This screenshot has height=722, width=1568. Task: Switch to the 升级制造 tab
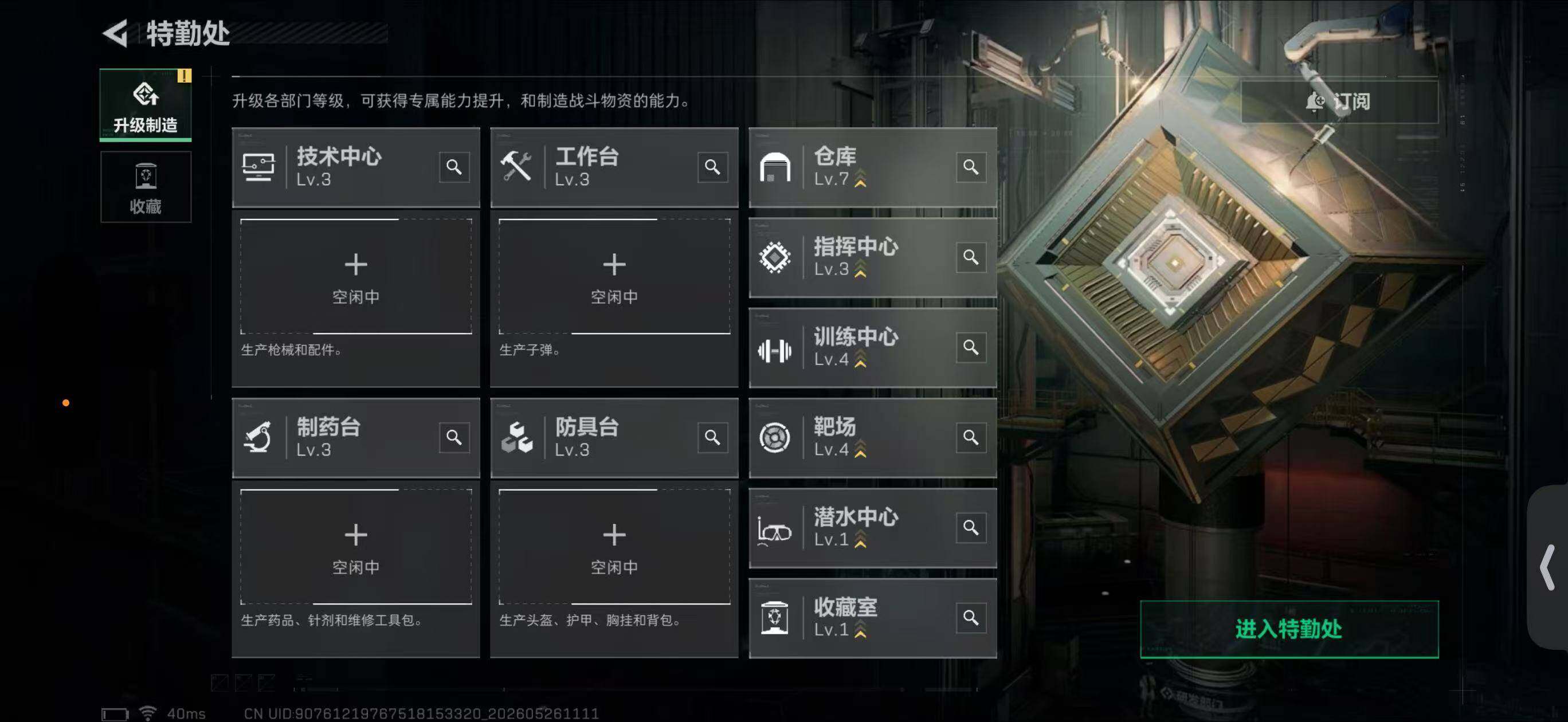tap(146, 105)
